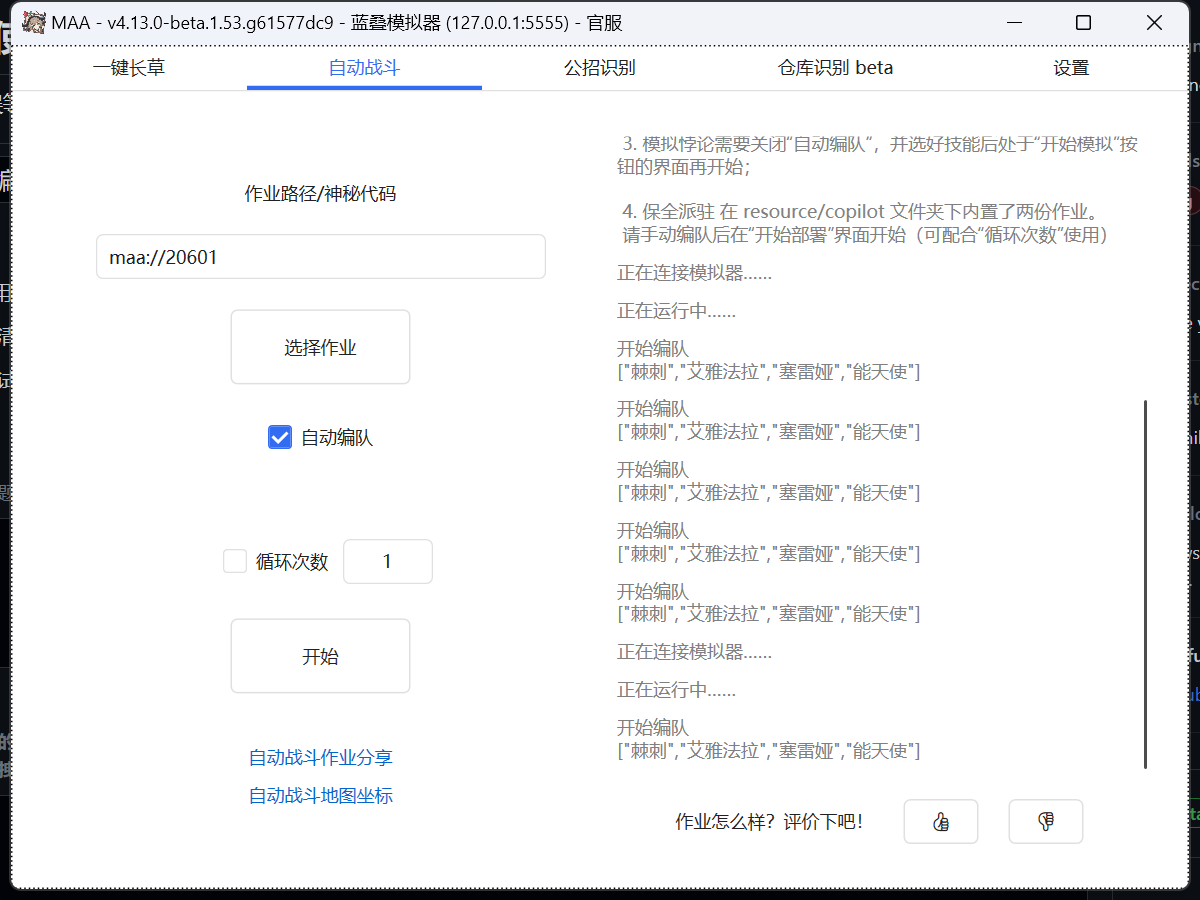Open the 自动战斗作业分享 copilot sharing link
This screenshot has height=900, width=1200.
tap(320, 758)
